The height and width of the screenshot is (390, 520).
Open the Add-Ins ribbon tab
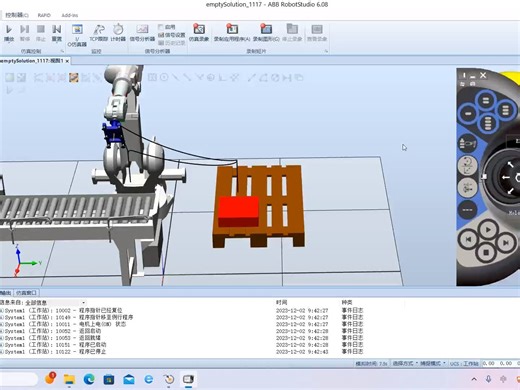pos(70,15)
